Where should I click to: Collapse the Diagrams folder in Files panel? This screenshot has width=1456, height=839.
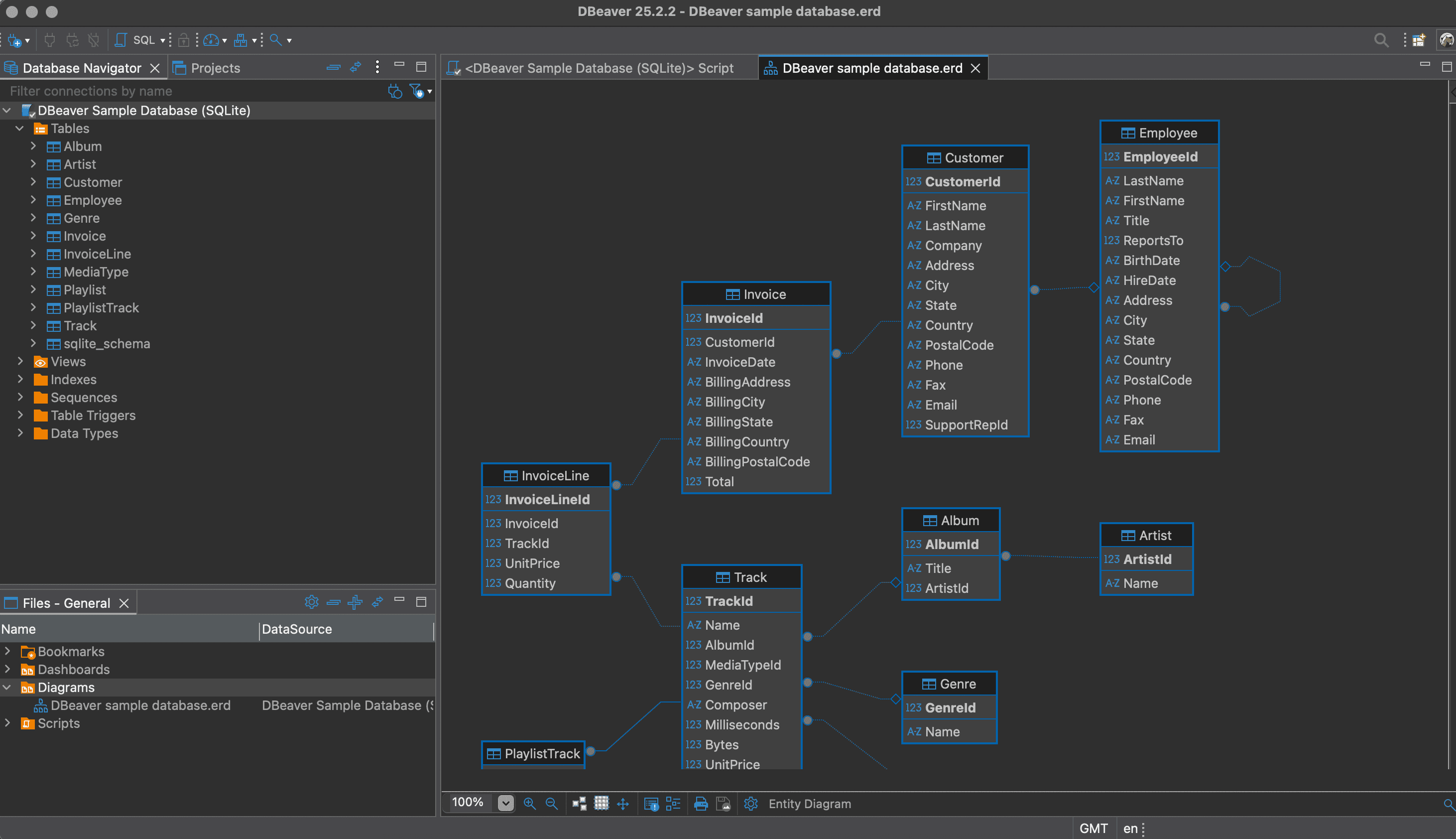tap(7, 687)
